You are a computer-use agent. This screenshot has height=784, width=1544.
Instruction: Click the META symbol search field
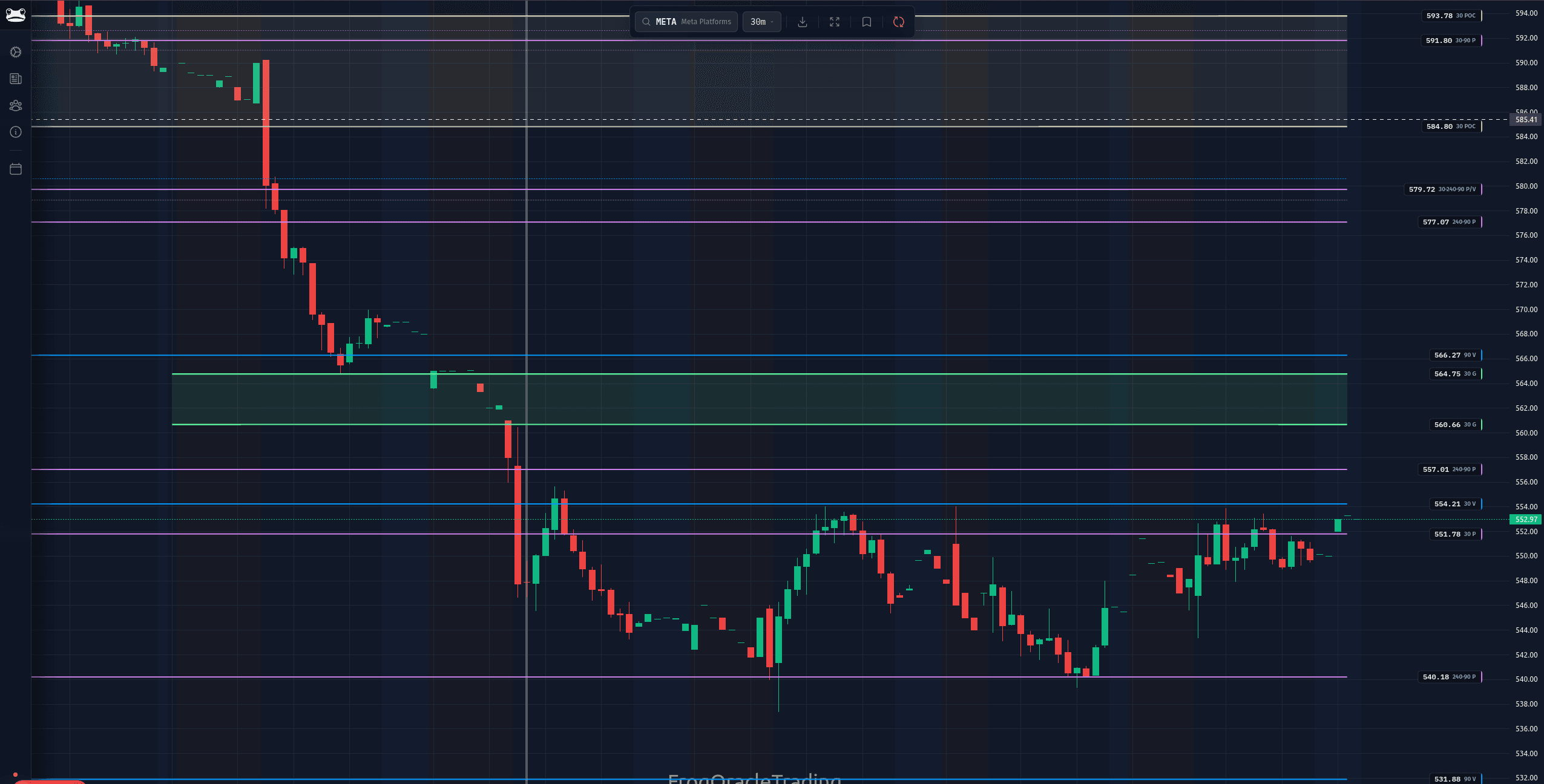tap(686, 22)
